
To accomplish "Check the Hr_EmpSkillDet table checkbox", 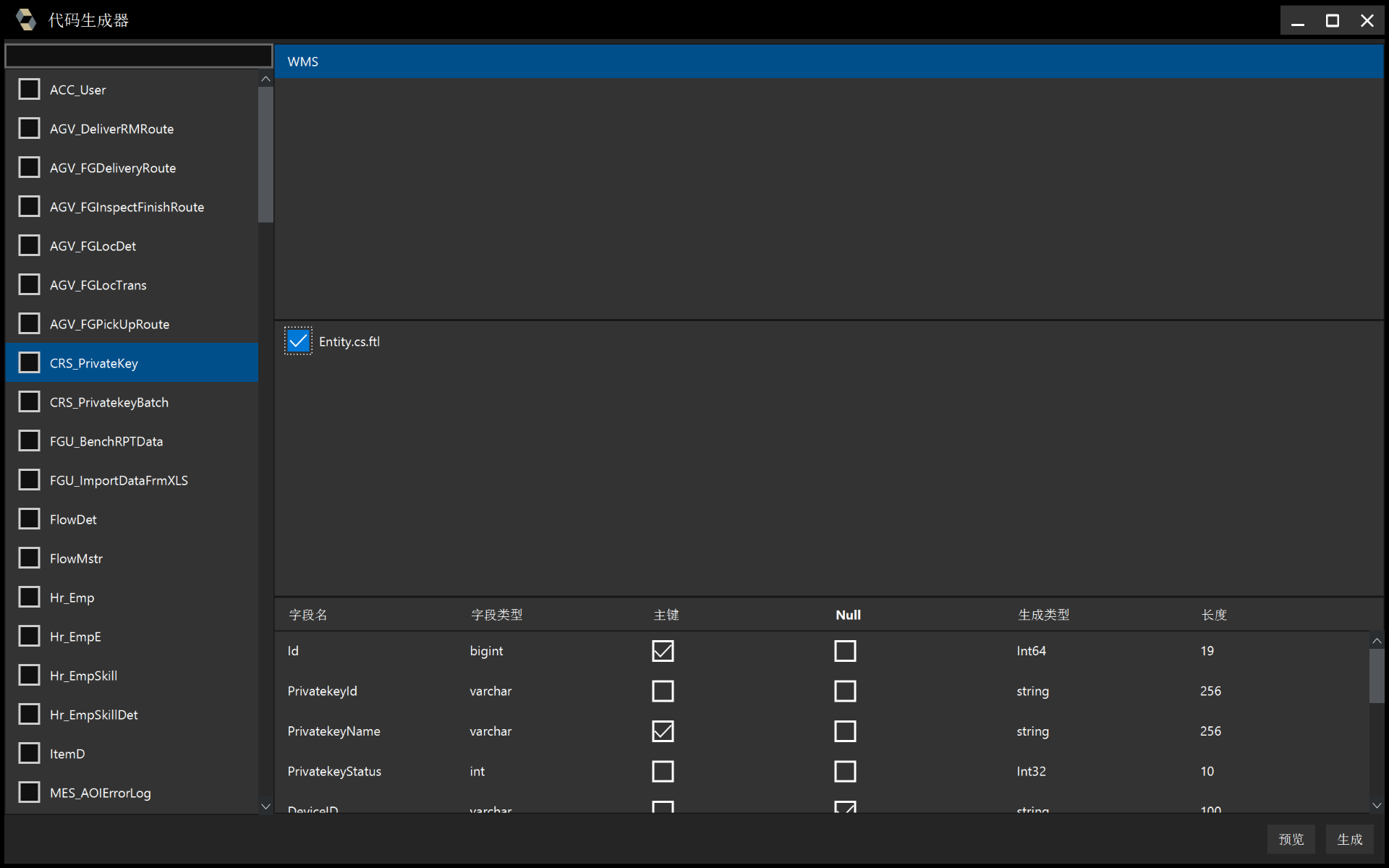I will 30,714.
